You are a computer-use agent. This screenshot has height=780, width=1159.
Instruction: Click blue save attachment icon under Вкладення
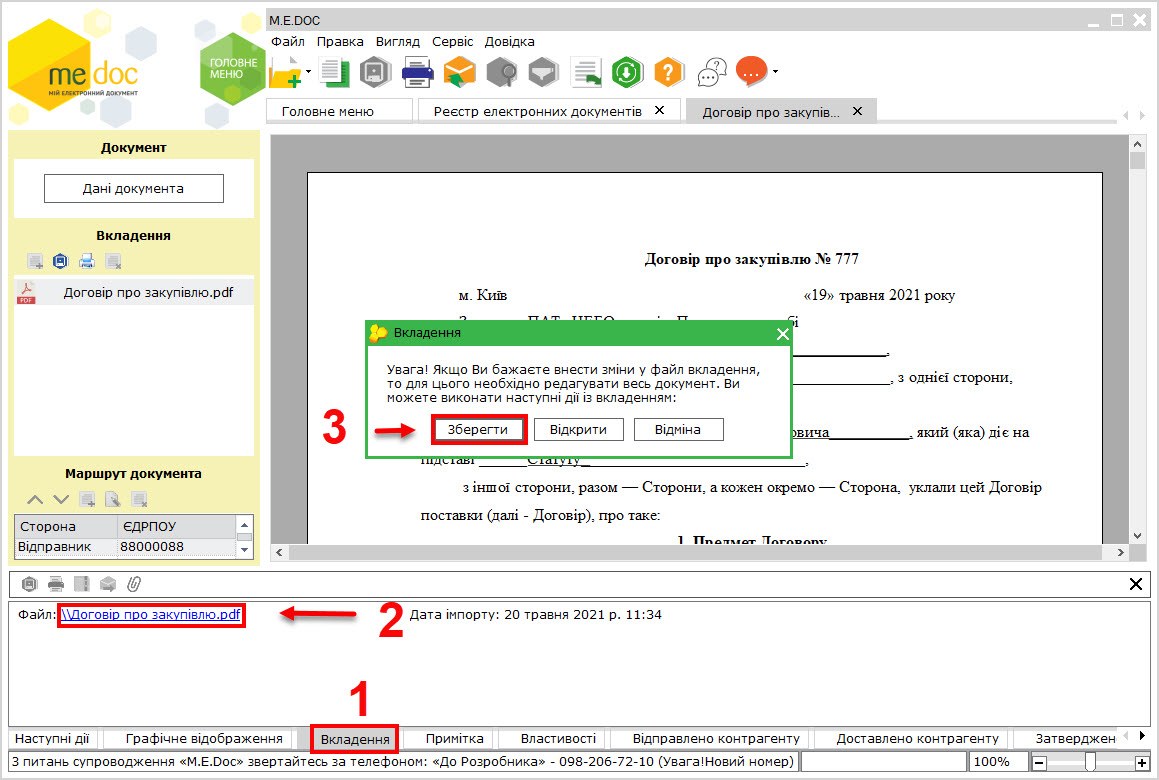tap(61, 261)
